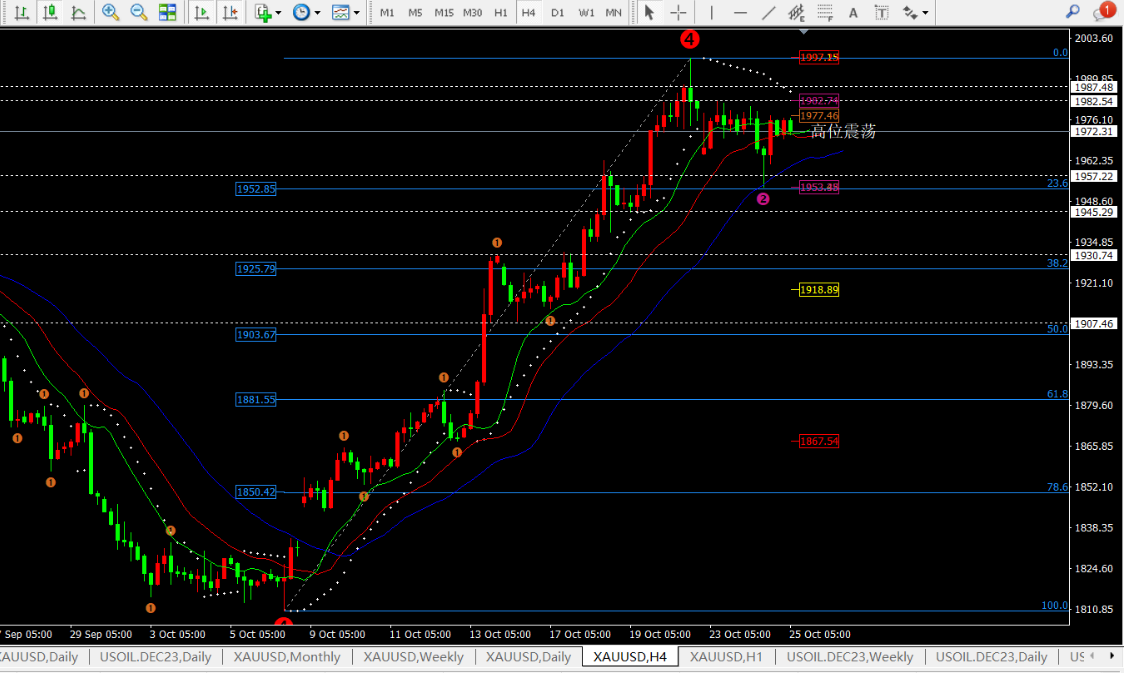Open the search magnifier
Image resolution: width=1124 pixels, height=673 pixels.
click(1073, 11)
